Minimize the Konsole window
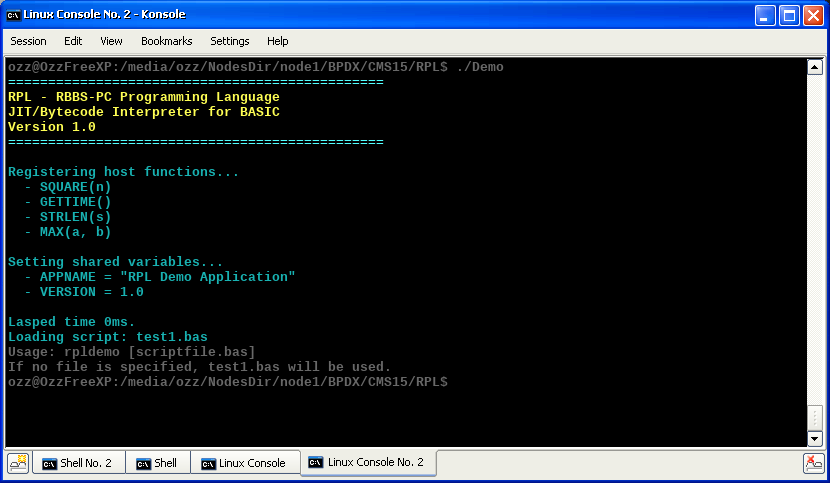The height and width of the screenshot is (483, 830). tap(765, 15)
